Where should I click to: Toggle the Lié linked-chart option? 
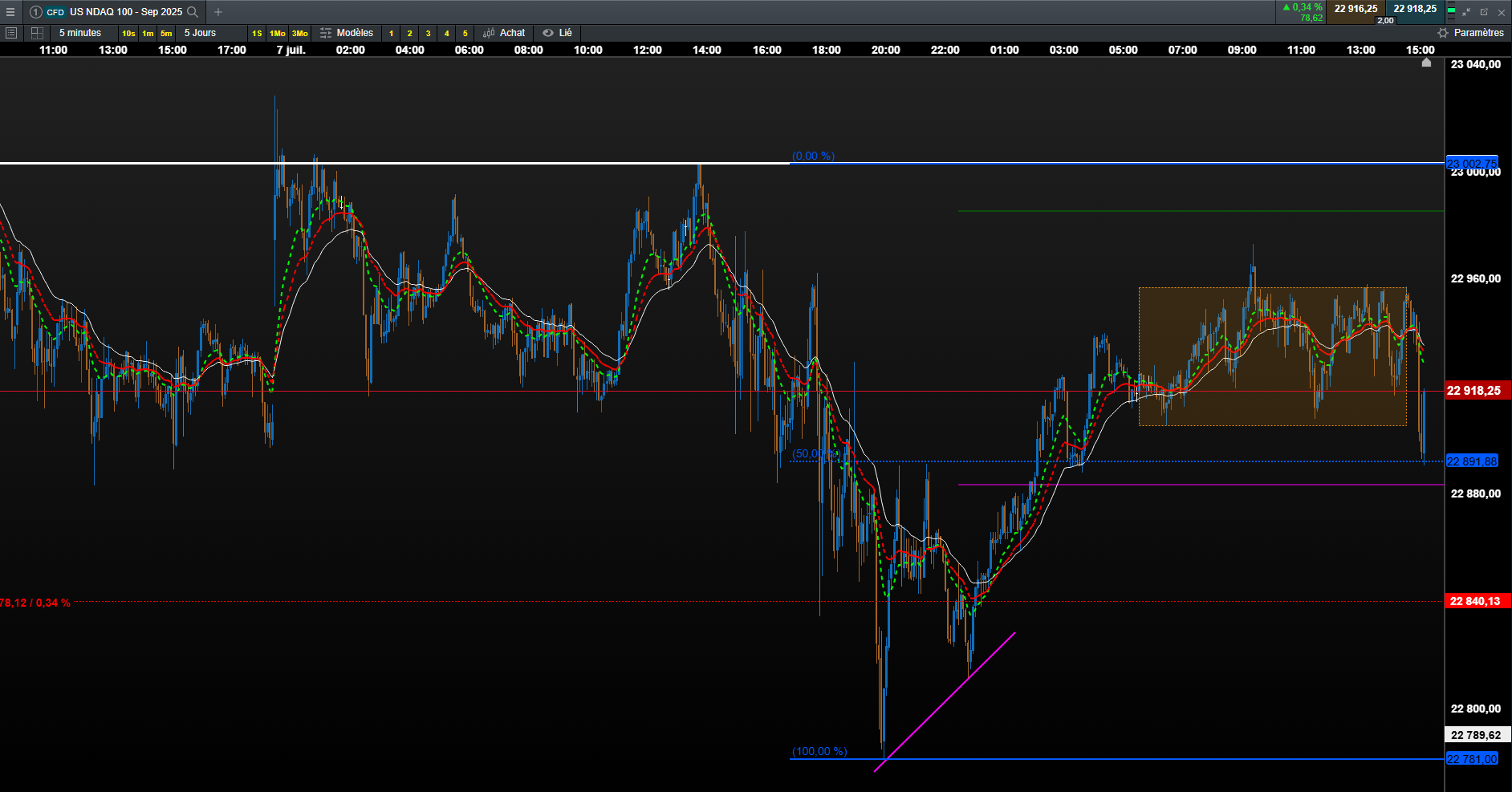coord(558,33)
